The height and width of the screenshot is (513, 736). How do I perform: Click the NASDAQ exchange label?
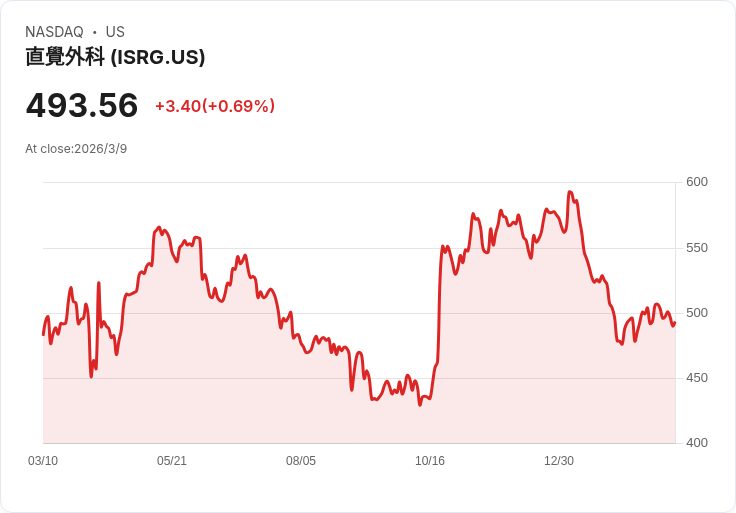tap(54, 32)
